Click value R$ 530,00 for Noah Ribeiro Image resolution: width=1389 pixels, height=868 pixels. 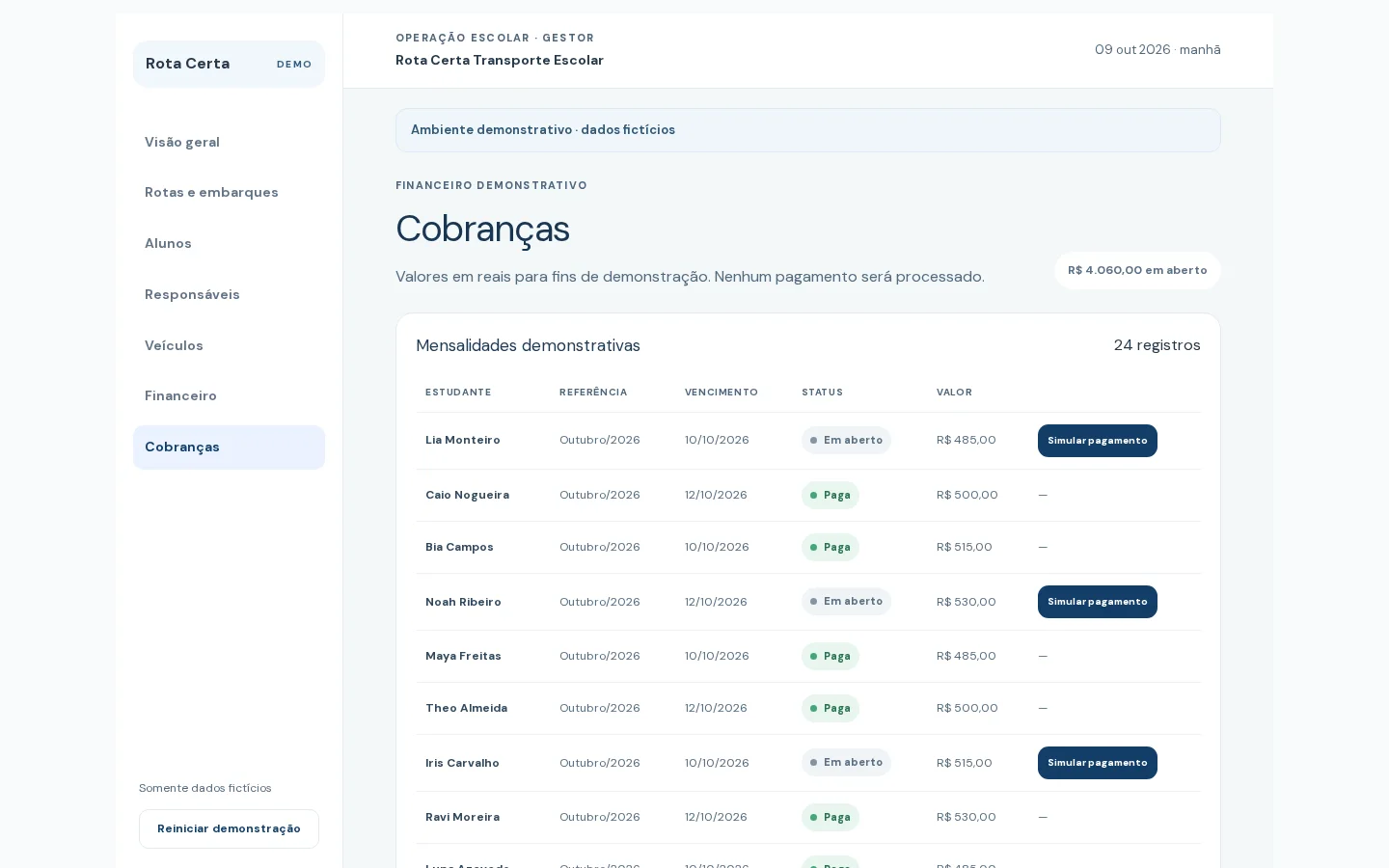tap(966, 602)
